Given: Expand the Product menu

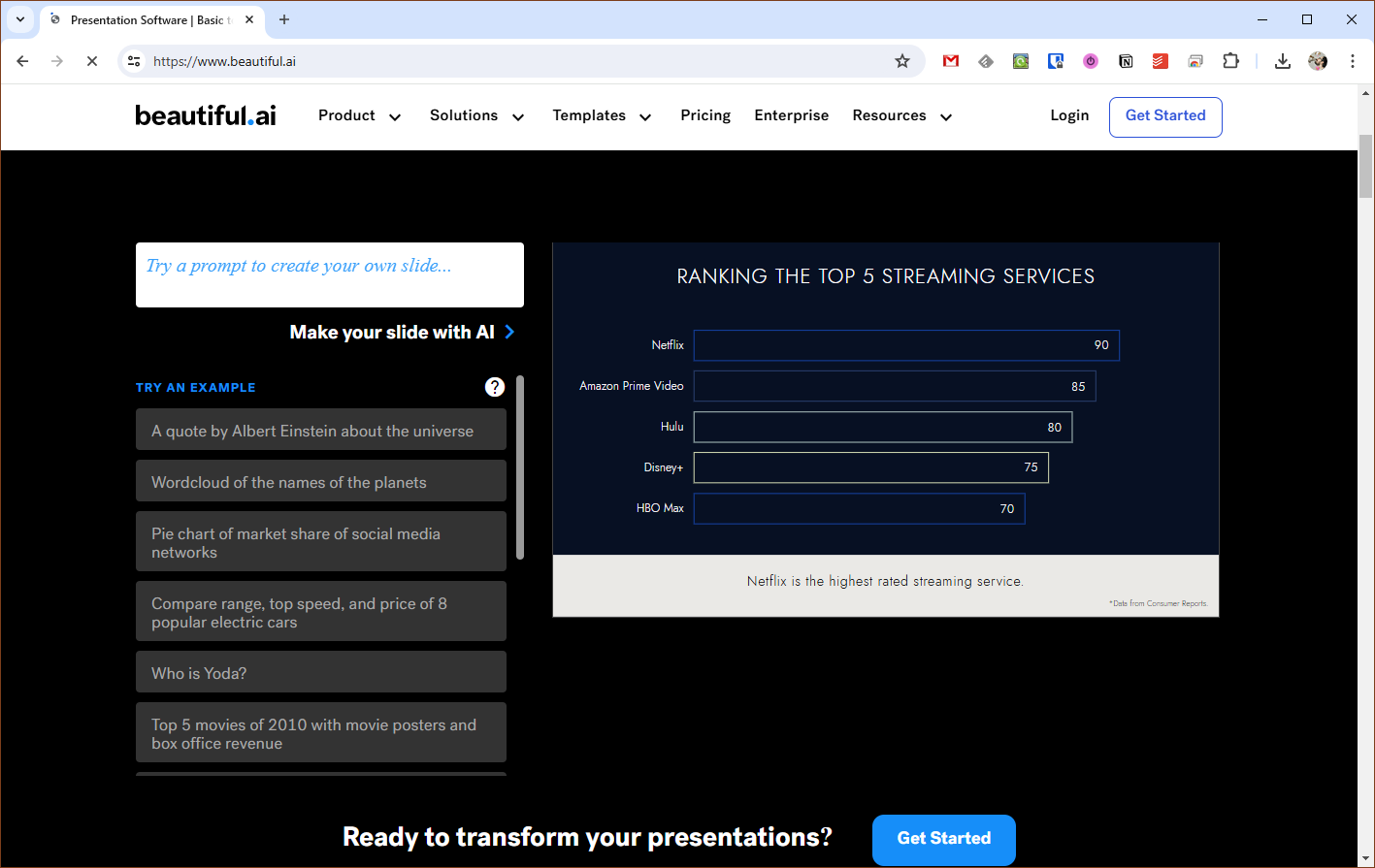Looking at the screenshot, I should [x=359, y=115].
